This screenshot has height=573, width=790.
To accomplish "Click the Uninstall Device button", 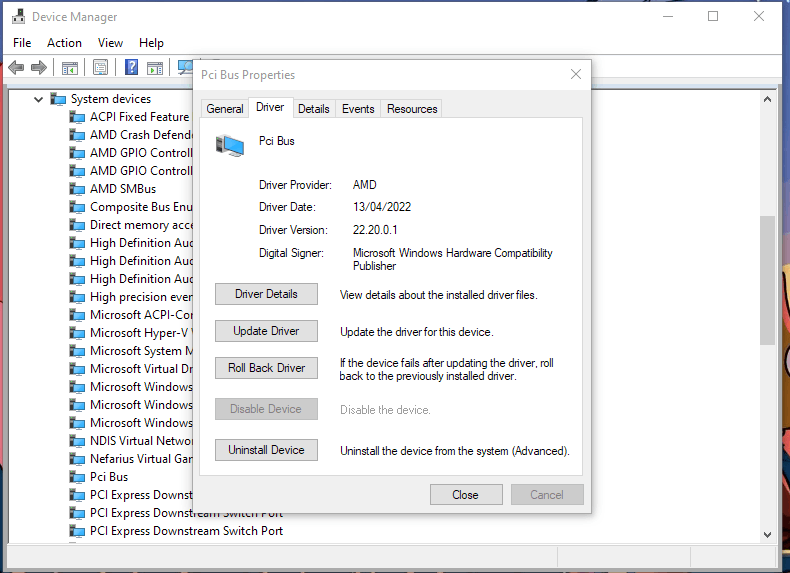I will click(266, 450).
